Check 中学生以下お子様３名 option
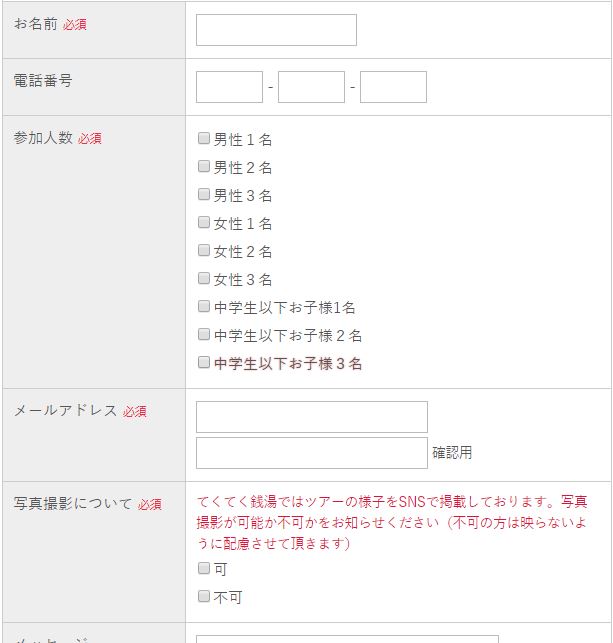The width and height of the screenshot is (613, 643). tap(204, 363)
